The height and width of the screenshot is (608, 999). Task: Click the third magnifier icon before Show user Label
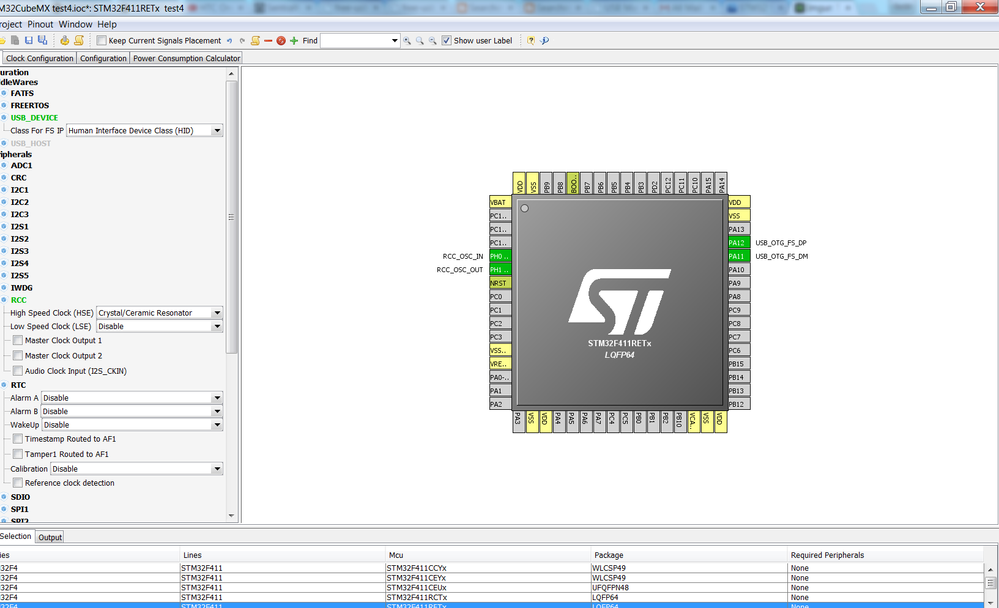[433, 41]
